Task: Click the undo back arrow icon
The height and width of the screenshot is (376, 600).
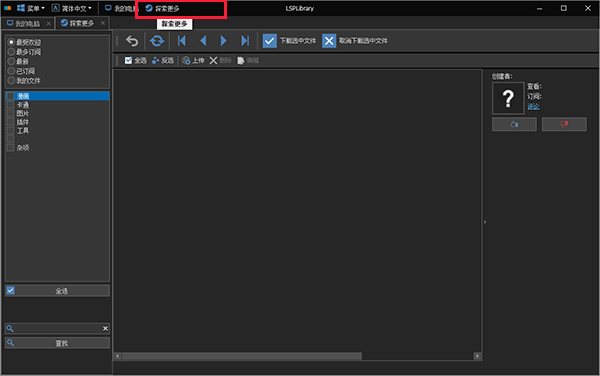Action: pyautogui.click(x=132, y=41)
